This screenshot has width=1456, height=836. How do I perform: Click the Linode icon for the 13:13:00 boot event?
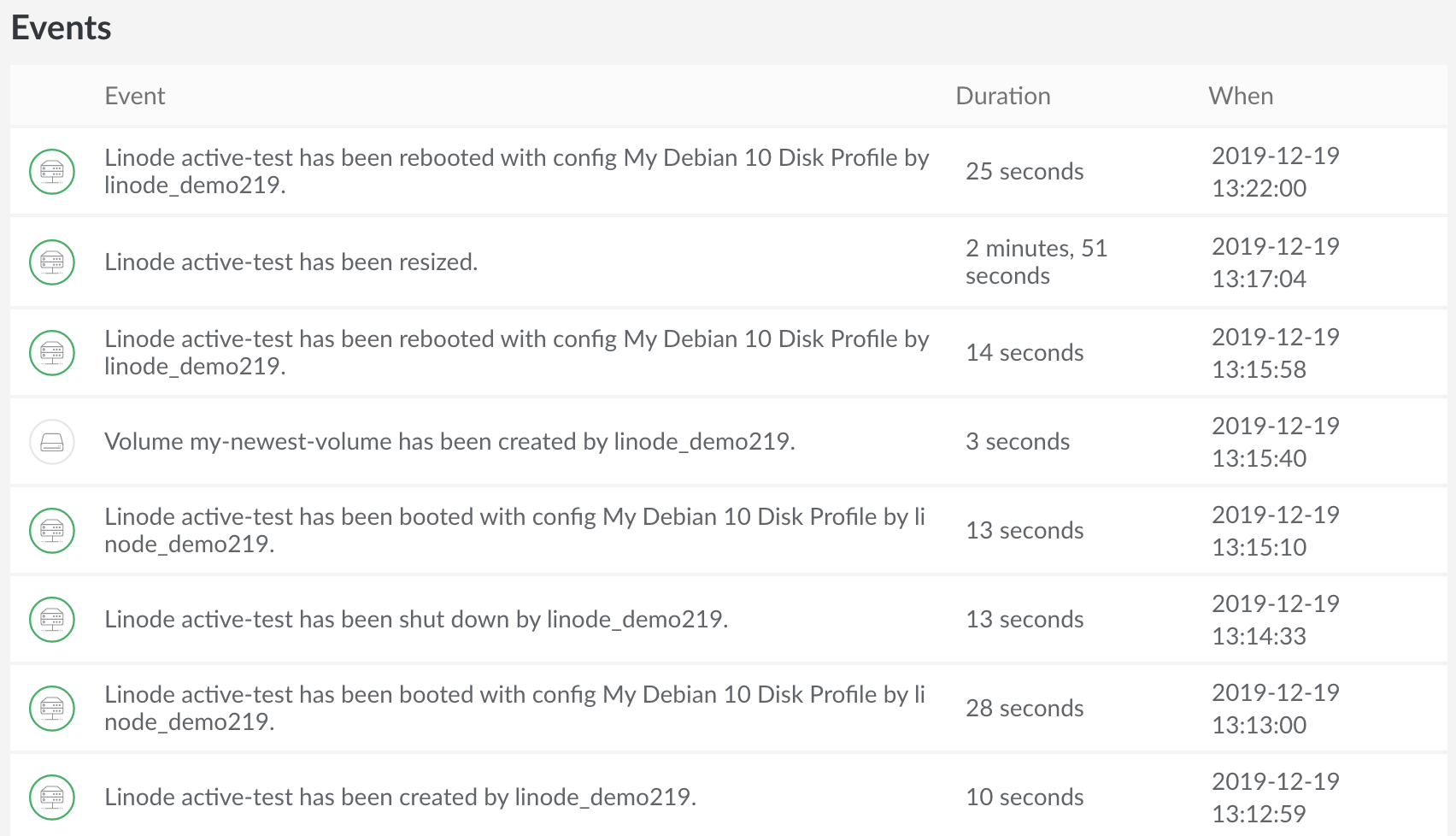[52, 709]
